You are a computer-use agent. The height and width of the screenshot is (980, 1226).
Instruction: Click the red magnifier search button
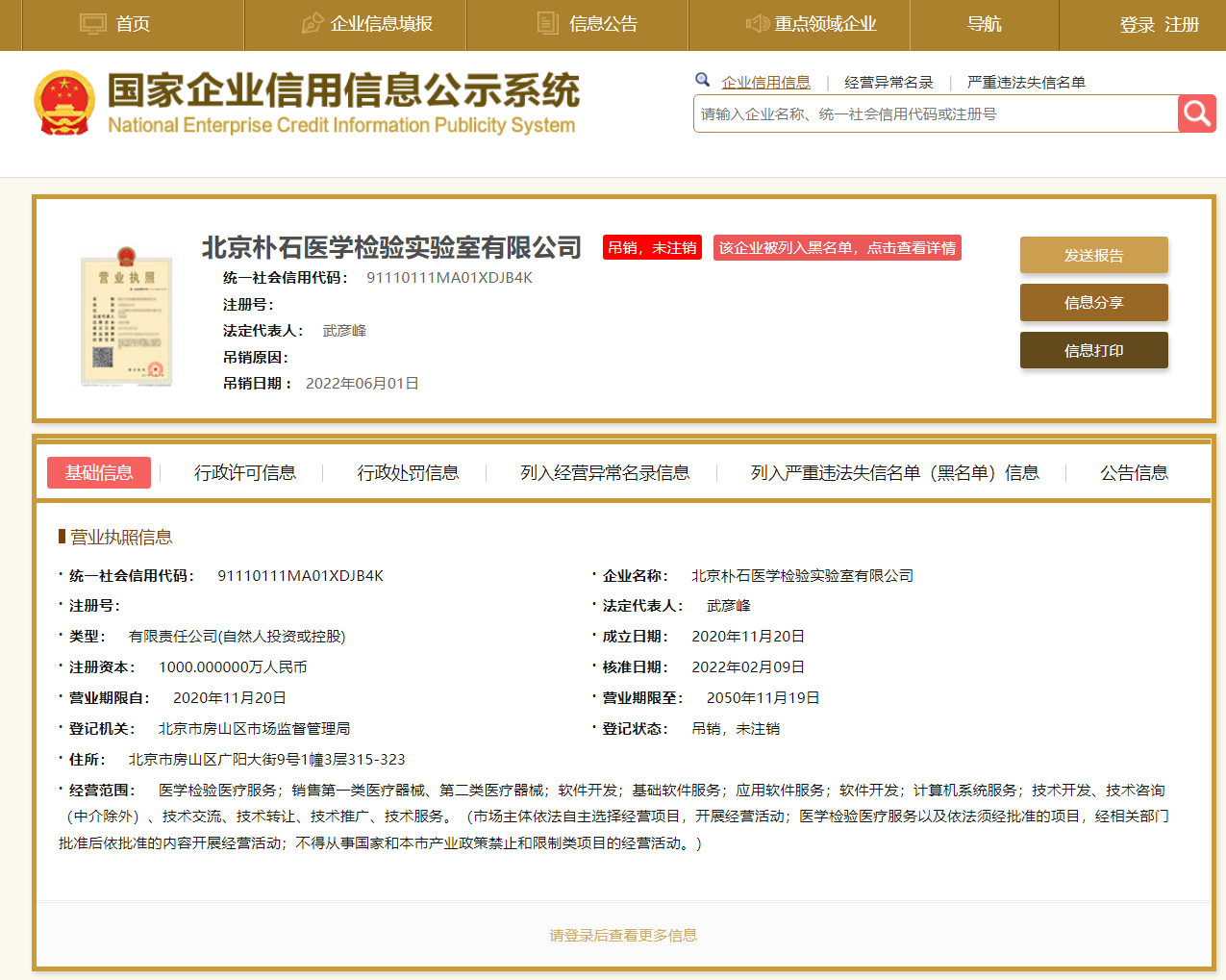point(1196,113)
